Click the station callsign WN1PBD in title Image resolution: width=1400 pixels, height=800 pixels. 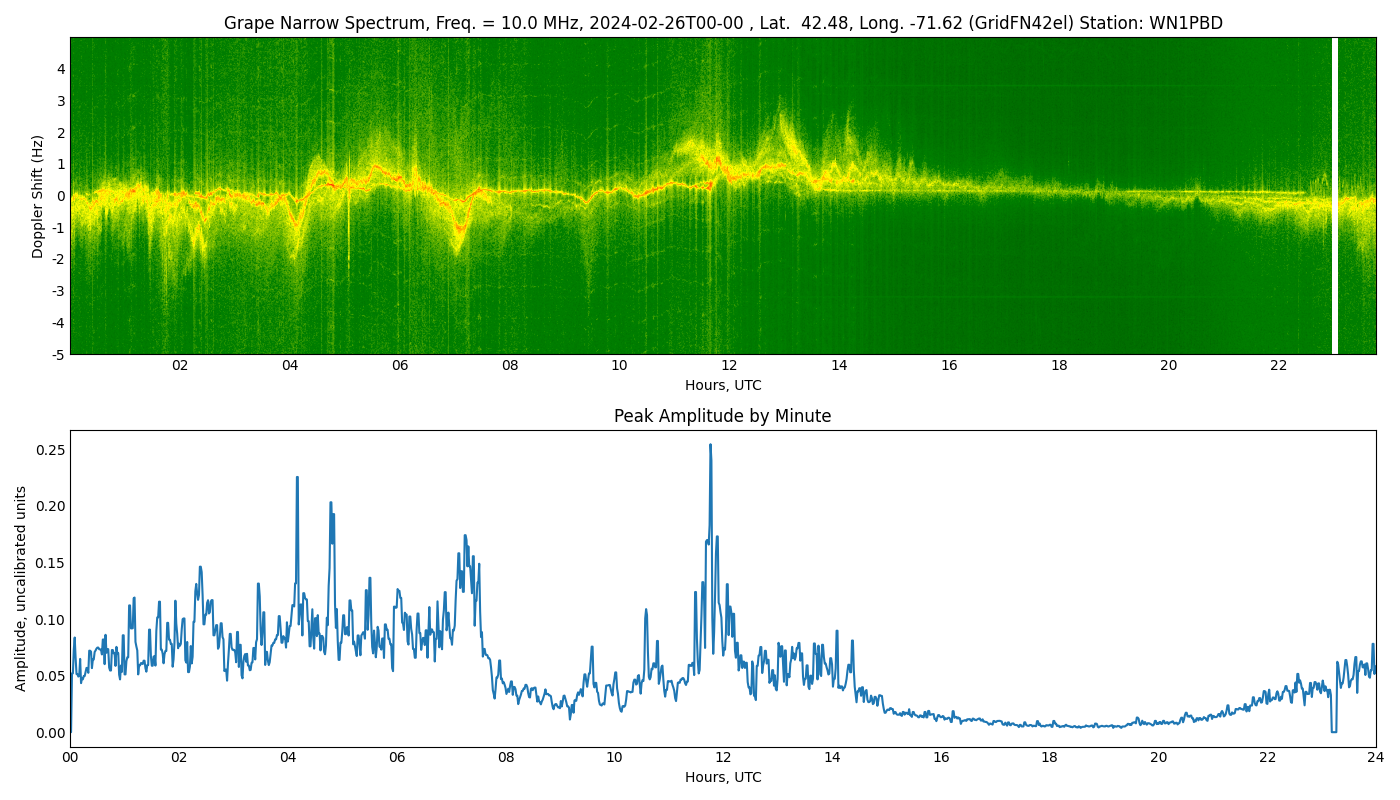(1186, 23)
